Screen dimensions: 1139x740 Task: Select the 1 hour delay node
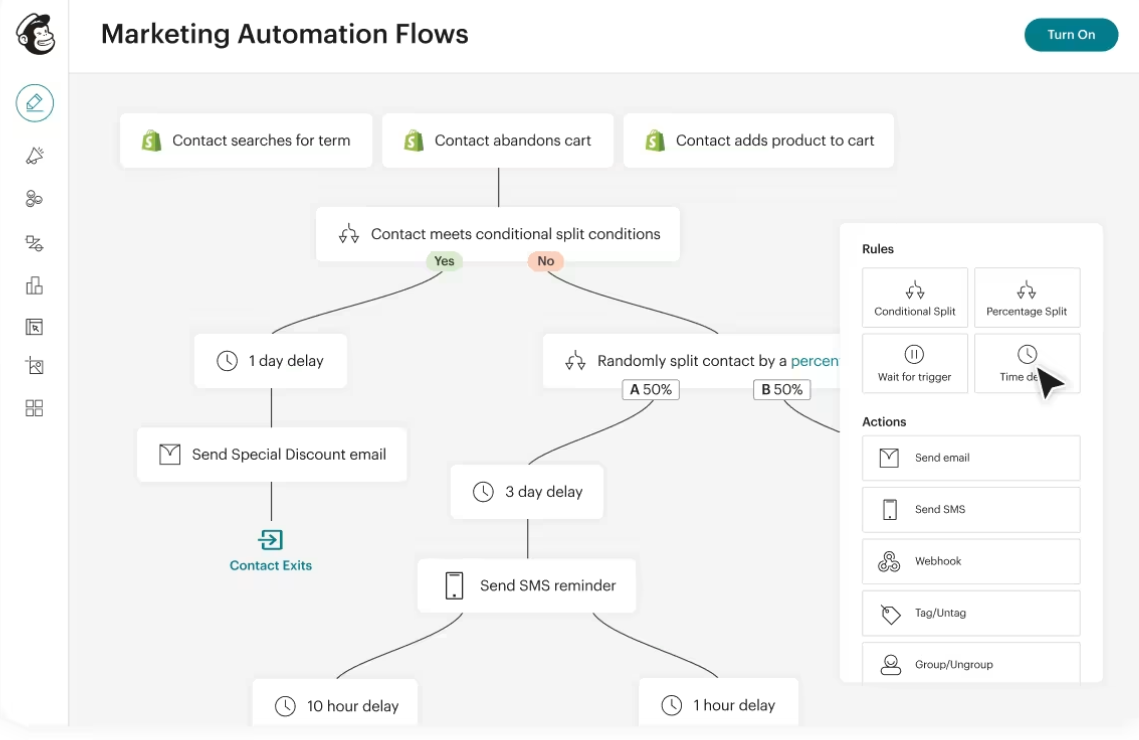[x=718, y=703]
